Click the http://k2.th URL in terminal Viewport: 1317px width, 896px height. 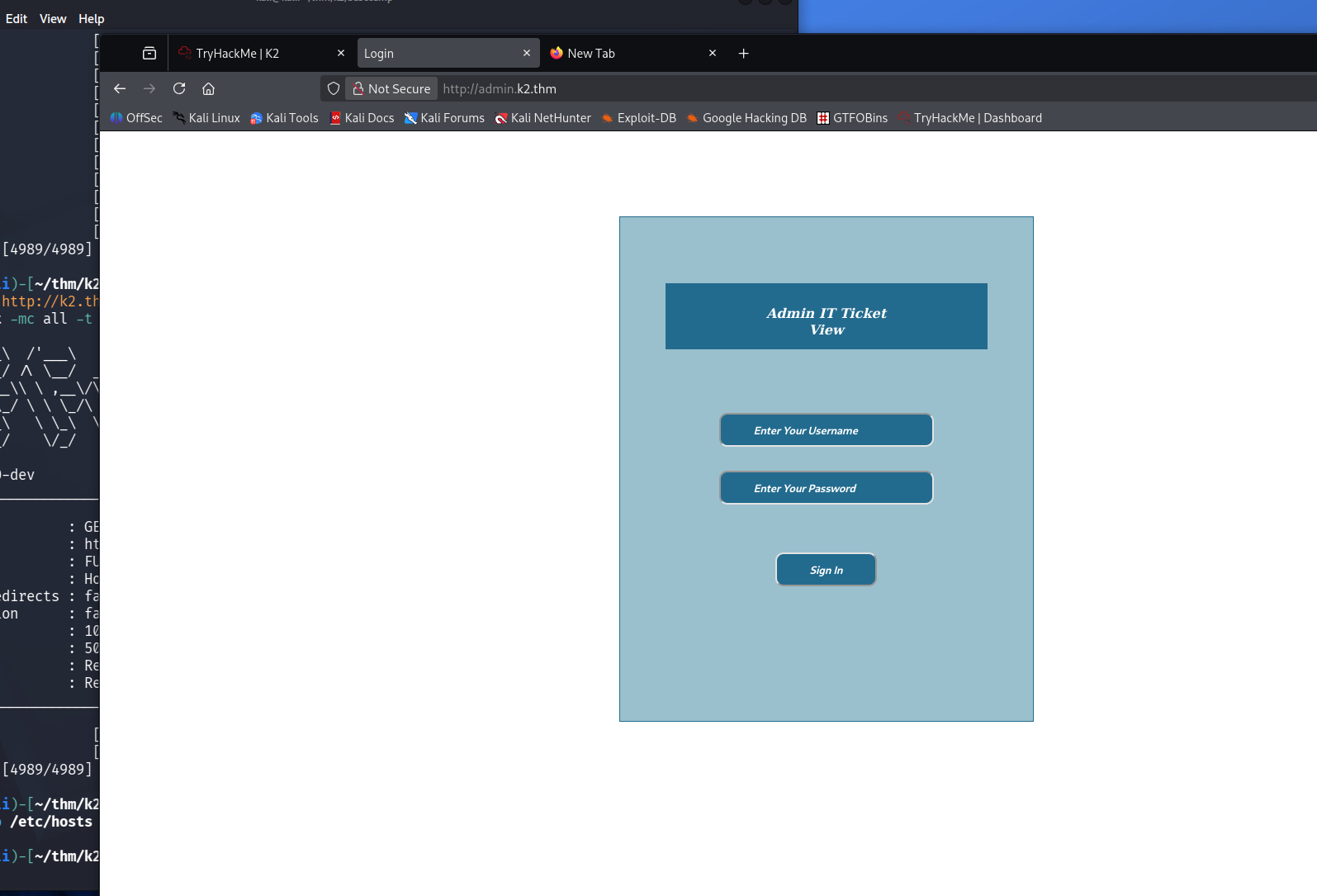pos(50,301)
